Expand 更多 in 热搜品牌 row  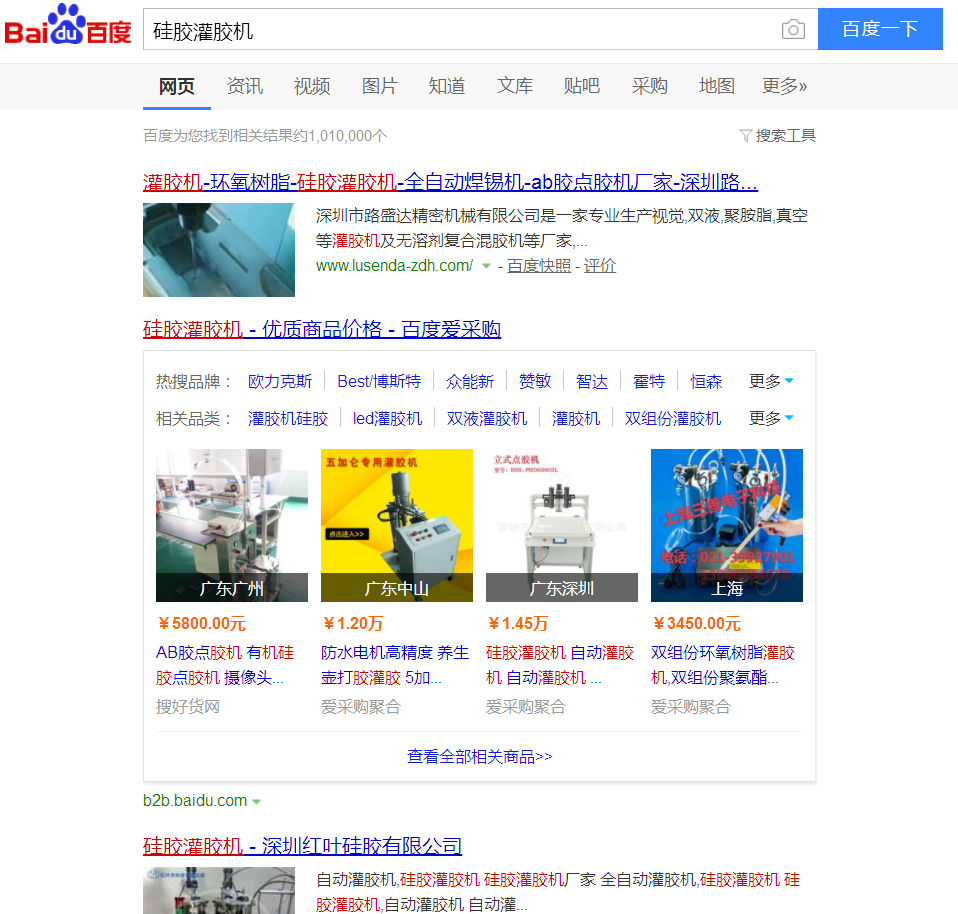click(x=771, y=382)
